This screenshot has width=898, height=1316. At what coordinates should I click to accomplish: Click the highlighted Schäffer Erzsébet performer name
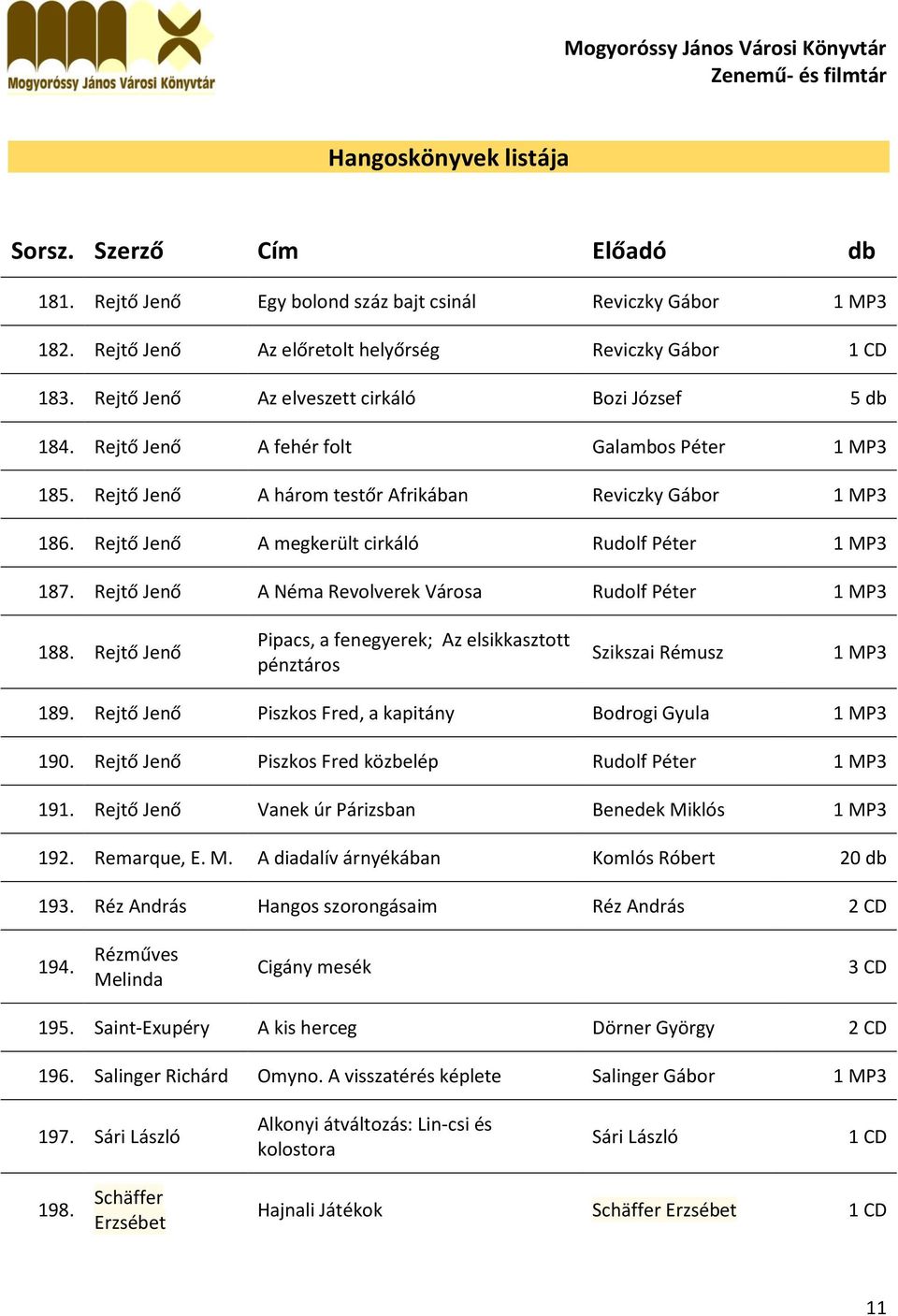point(664,1210)
